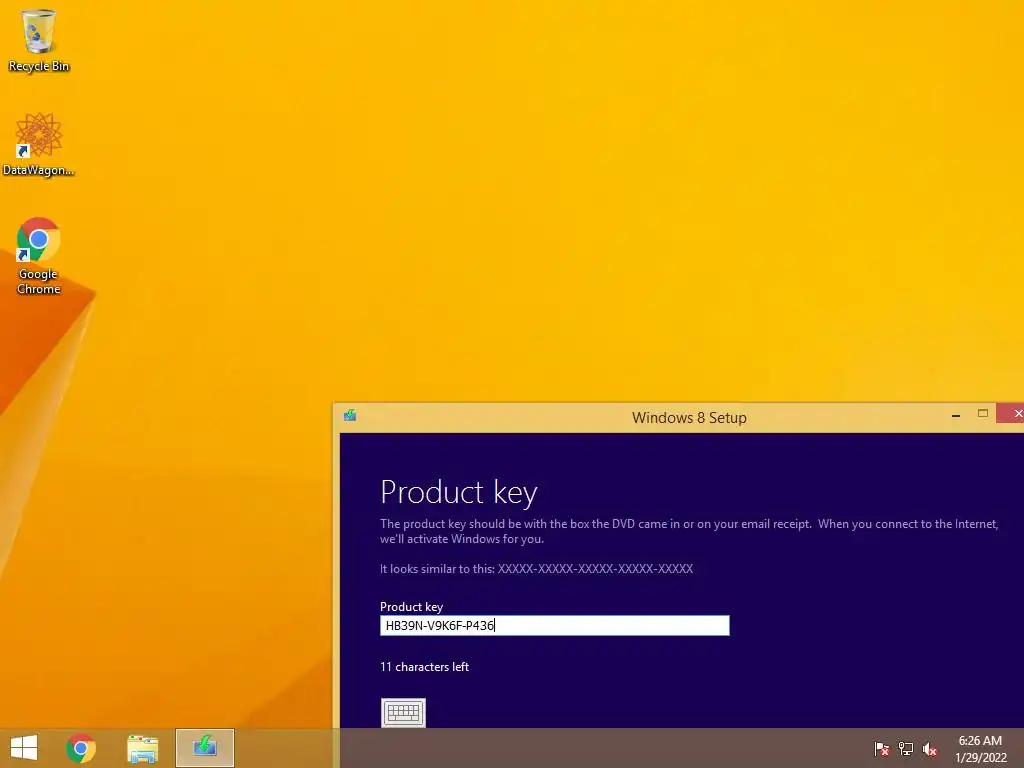
Task: Click the Windows 8 Setup title icon
Action: [350, 415]
